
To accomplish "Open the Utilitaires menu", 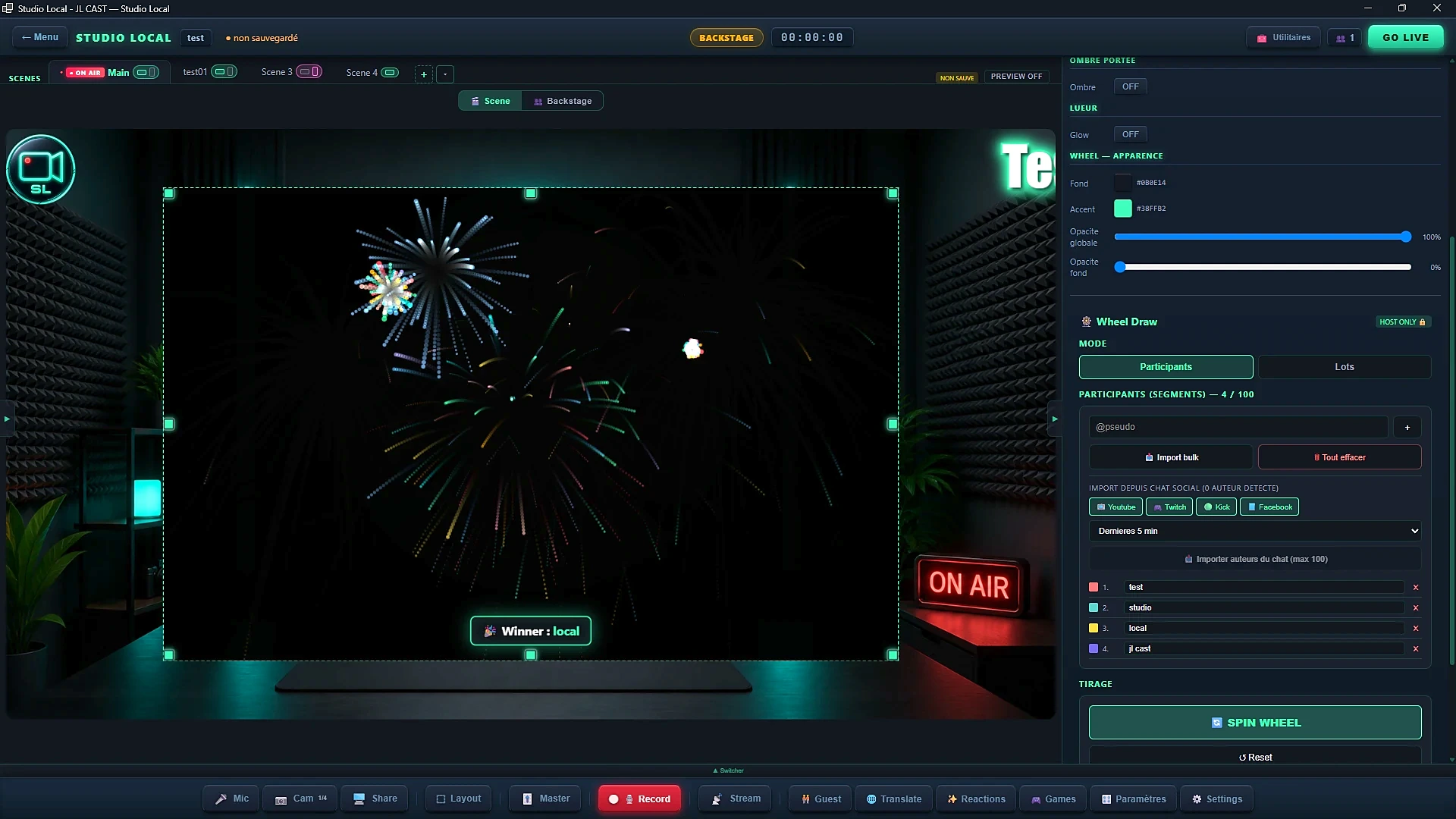I will pos(1284,37).
